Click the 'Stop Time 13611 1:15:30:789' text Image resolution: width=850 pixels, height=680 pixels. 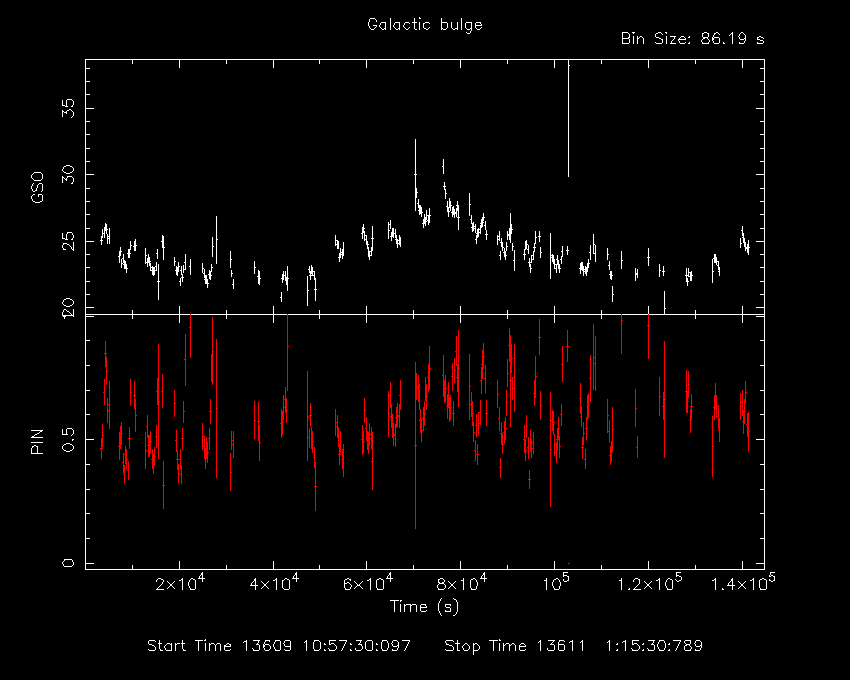(x=574, y=646)
